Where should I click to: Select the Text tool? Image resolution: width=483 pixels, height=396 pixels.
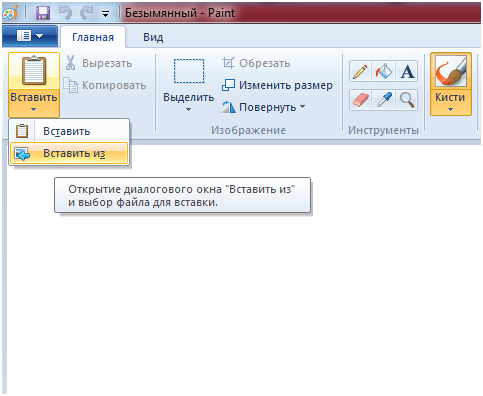[x=407, y=71]
